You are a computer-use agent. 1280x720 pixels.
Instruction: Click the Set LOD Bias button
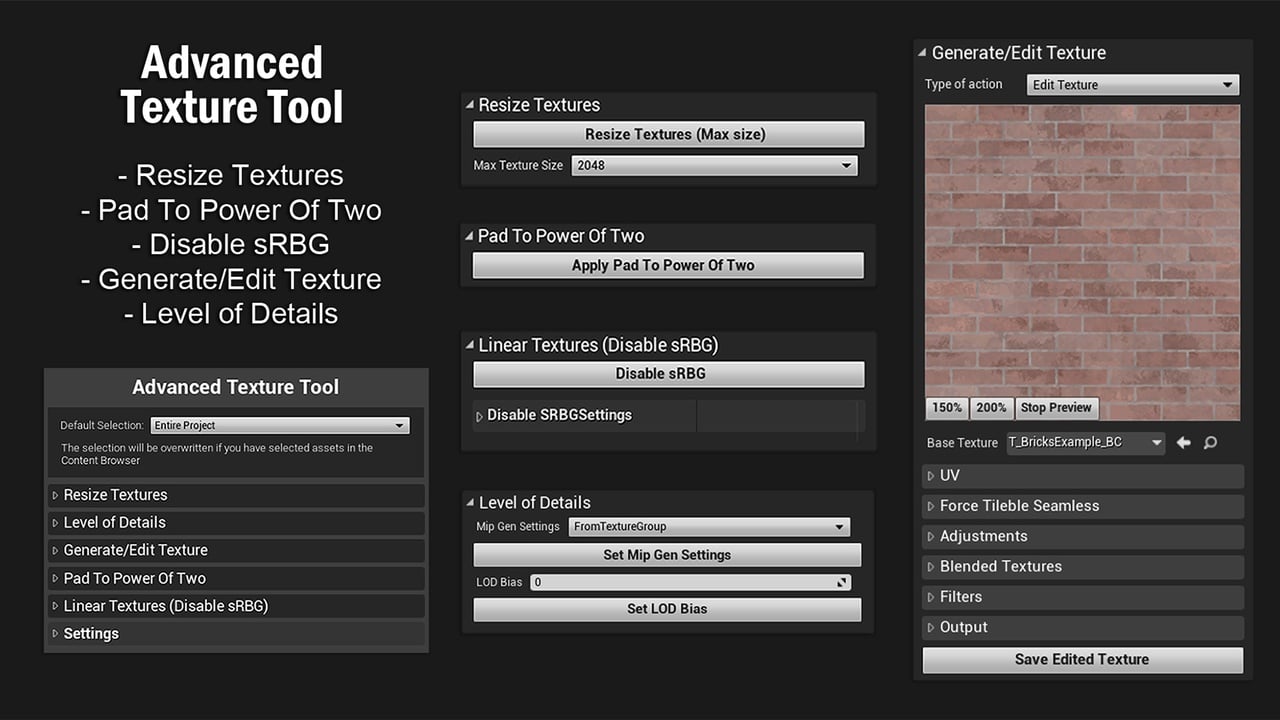667,609
